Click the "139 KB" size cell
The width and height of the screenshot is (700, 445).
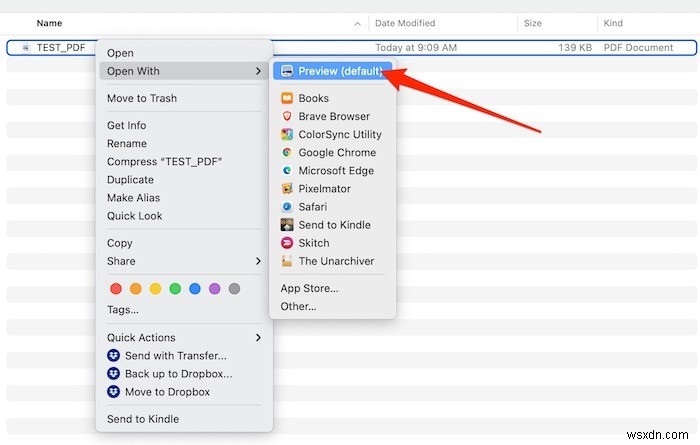point(575,47)
